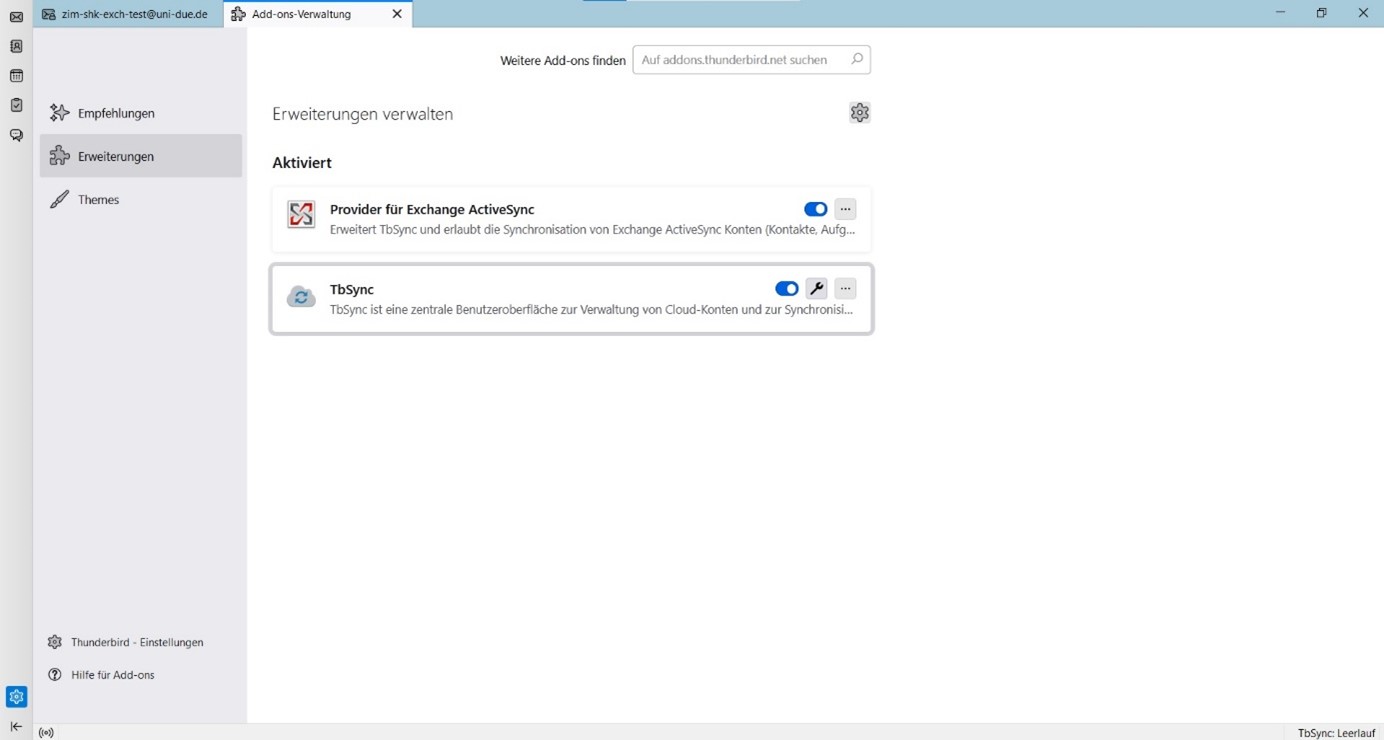Open more options for TbSync
This screenshot has height=740, width=1384.
(x=845, y=289)
